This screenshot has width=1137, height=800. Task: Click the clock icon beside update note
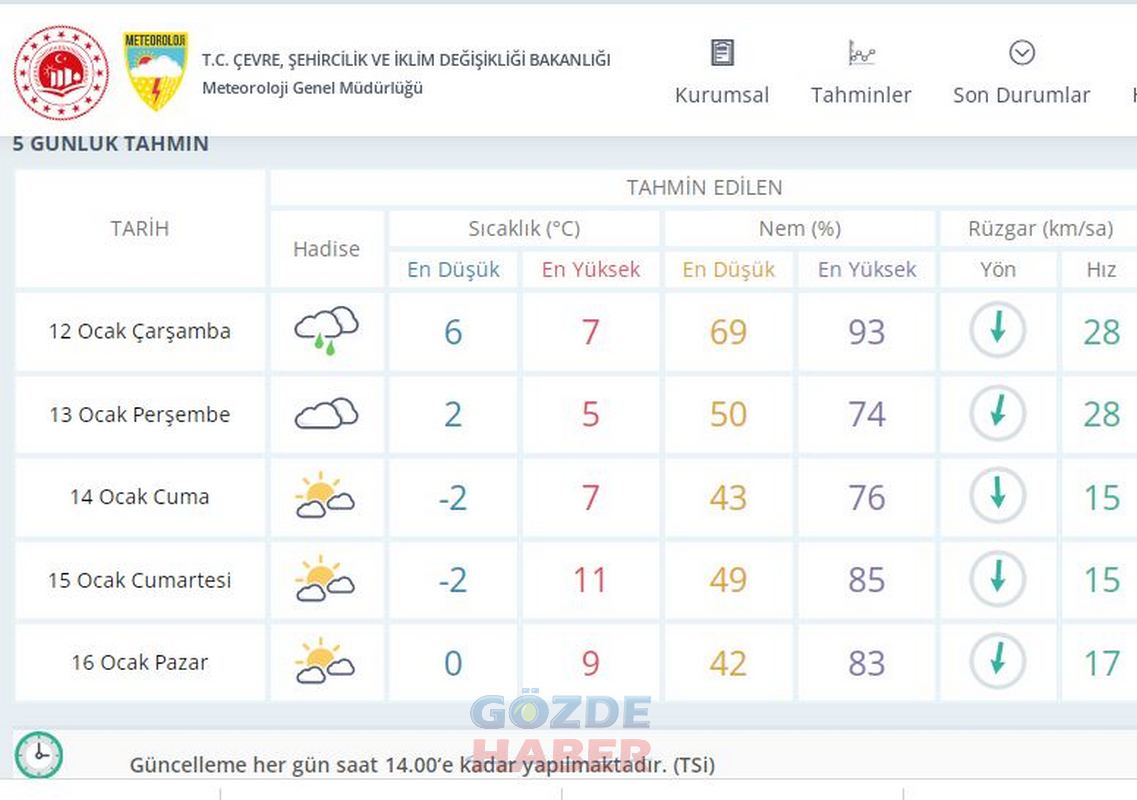[39, 755]
